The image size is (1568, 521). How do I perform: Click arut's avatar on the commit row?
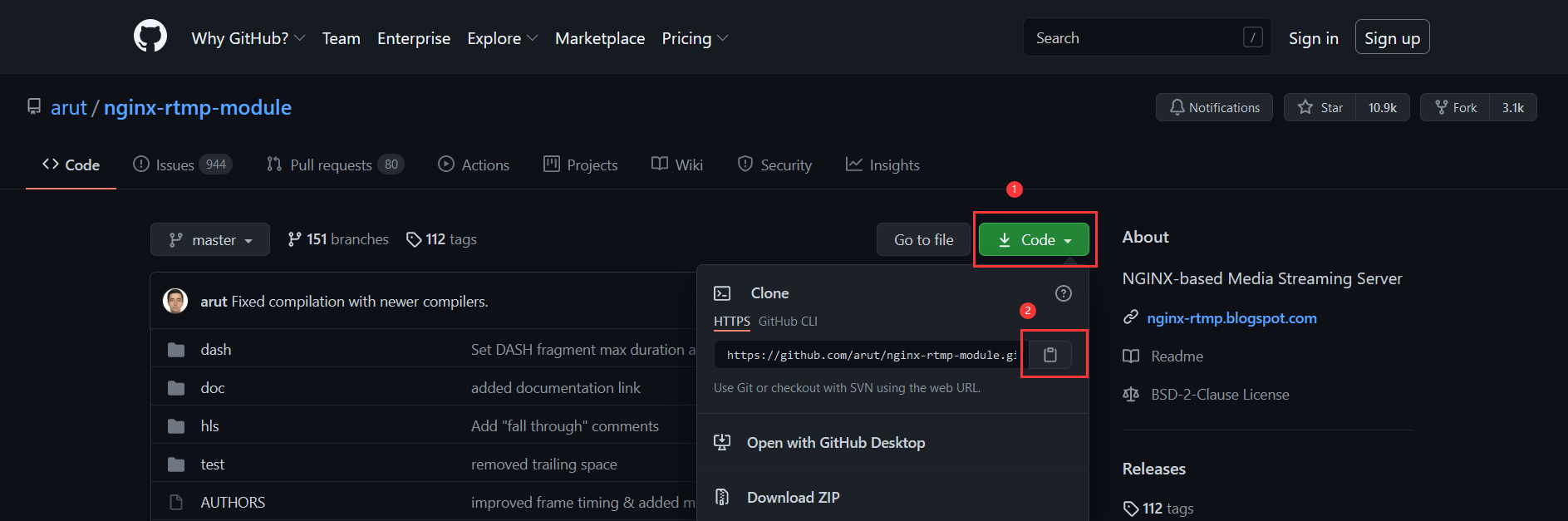click(175, 301)
